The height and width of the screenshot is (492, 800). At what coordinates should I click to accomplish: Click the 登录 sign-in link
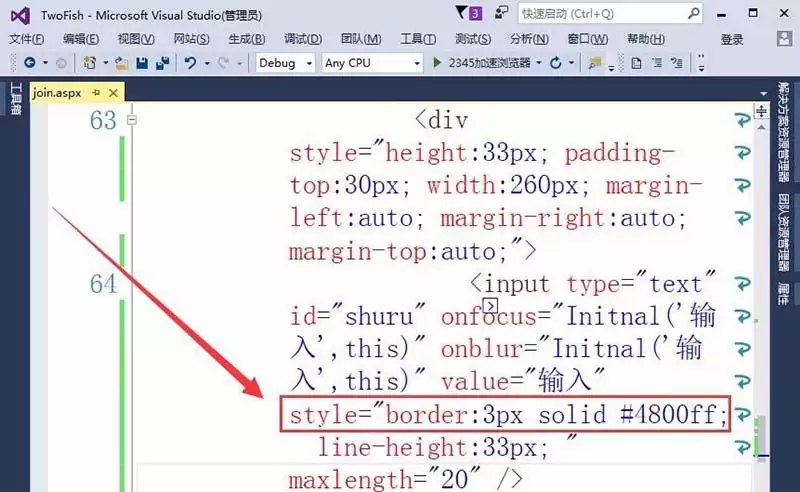point(732,39)
